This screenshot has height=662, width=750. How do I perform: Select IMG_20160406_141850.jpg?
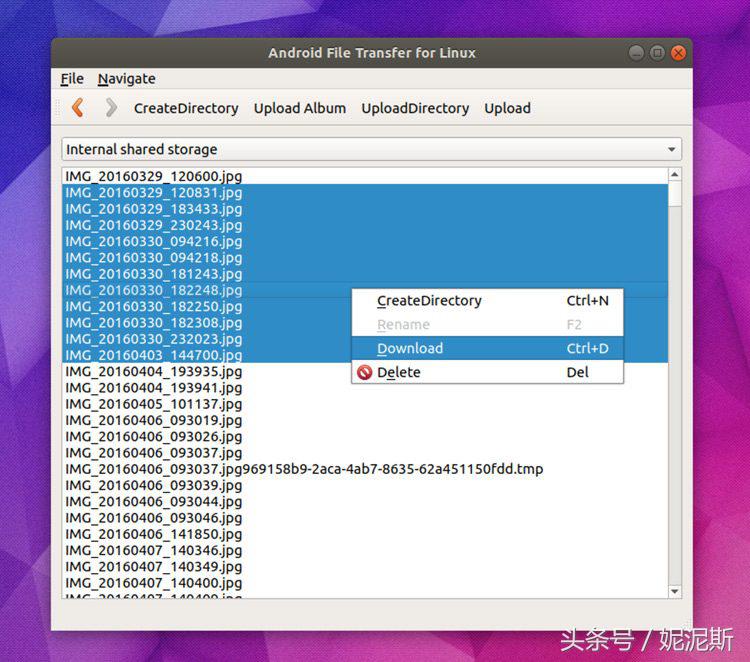click(x=365, y=534)
